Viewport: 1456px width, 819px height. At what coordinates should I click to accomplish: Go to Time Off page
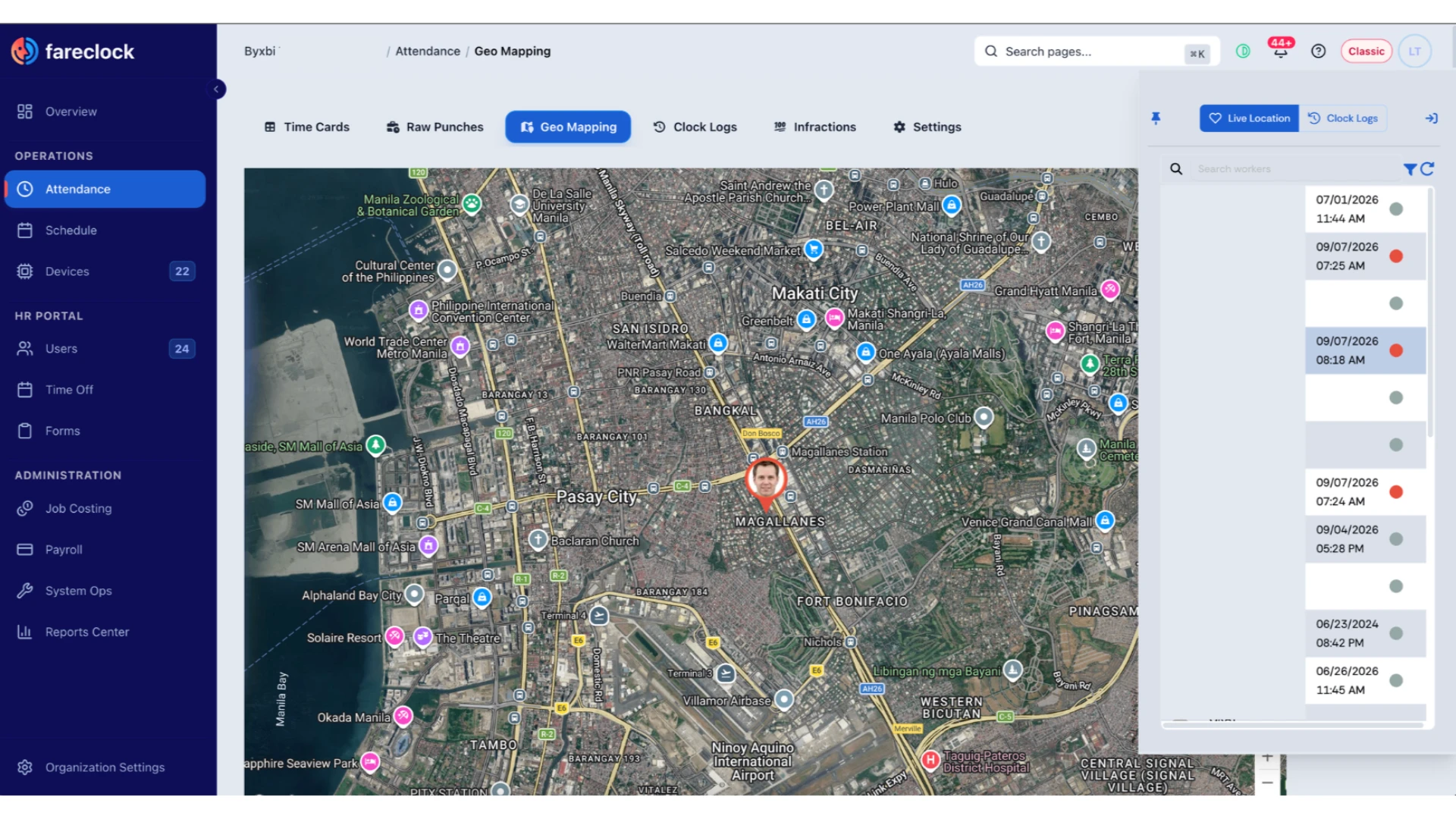click(105, 389)
